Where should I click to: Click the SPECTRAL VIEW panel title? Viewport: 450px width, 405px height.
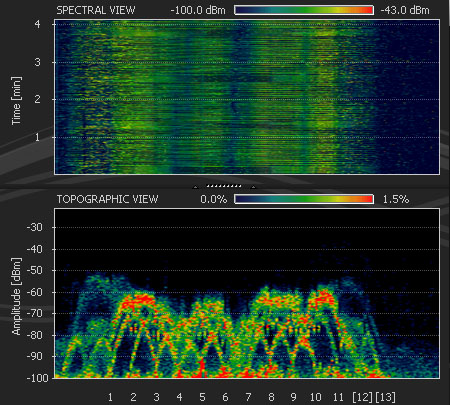click(96, 10)
